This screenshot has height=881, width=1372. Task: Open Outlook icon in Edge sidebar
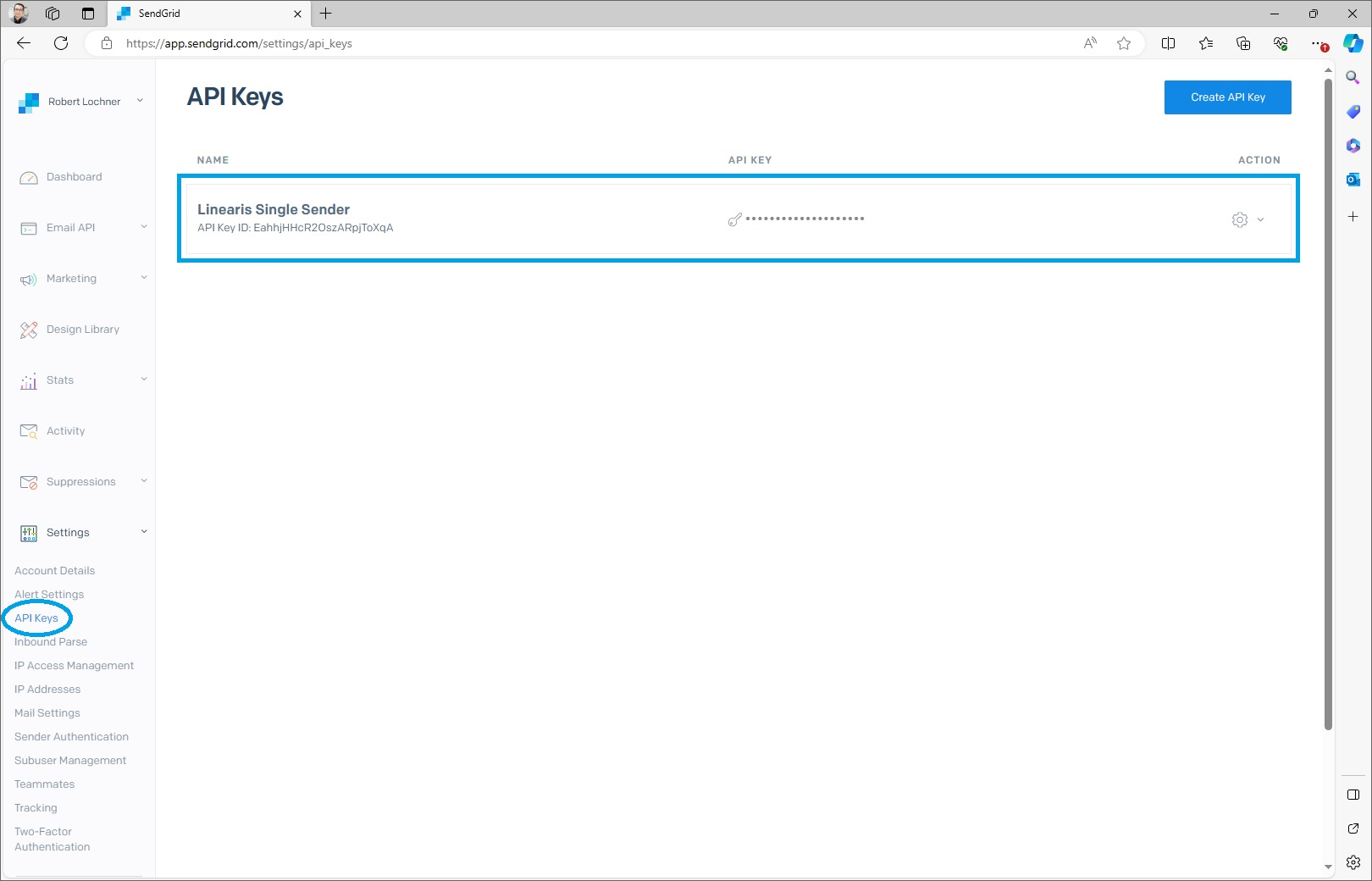coord(1353,180)
